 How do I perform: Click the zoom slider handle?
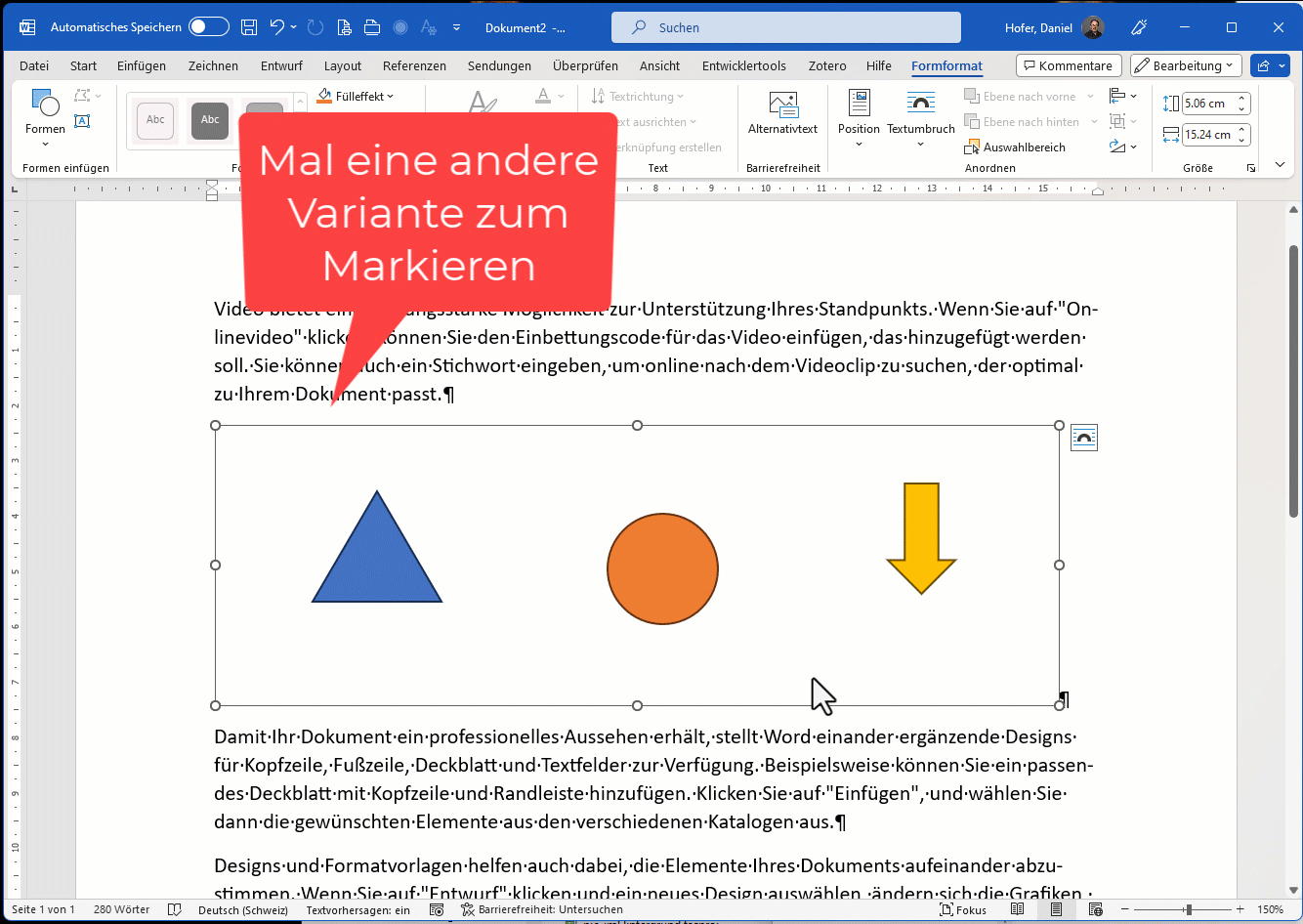click(x=1188, y=909)
